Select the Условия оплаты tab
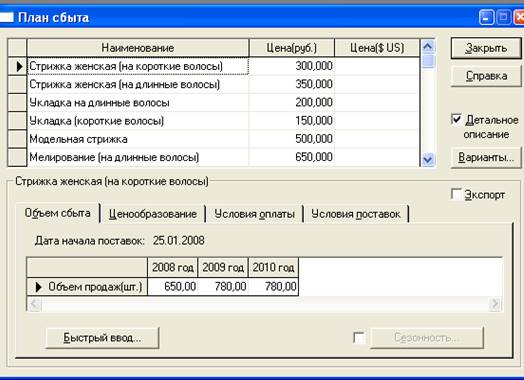The image size is (524, 380). tap(254, 214)
